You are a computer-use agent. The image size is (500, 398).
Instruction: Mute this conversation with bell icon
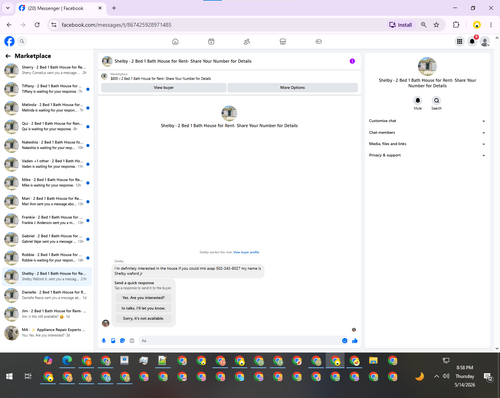pos(418,100)
